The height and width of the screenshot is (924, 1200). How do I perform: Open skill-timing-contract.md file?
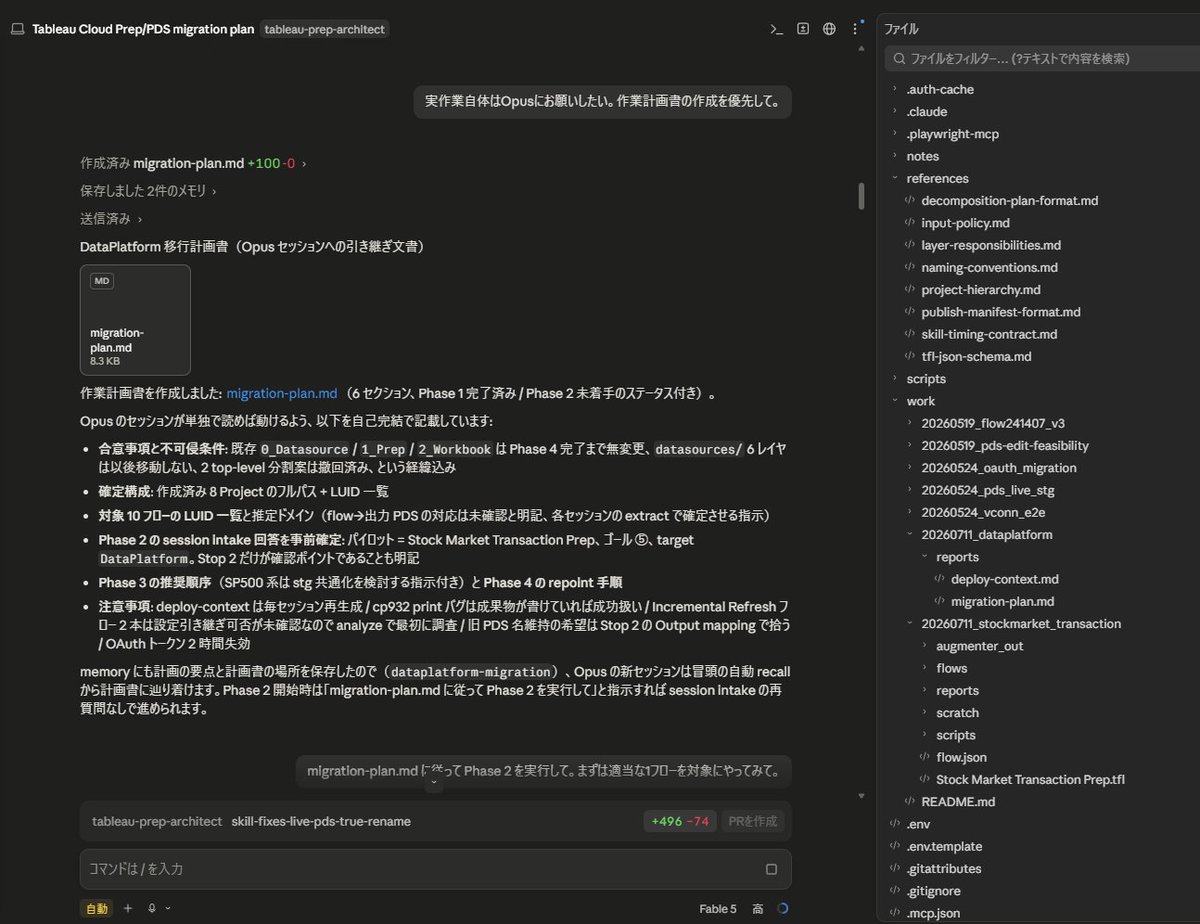pos(989,334)
